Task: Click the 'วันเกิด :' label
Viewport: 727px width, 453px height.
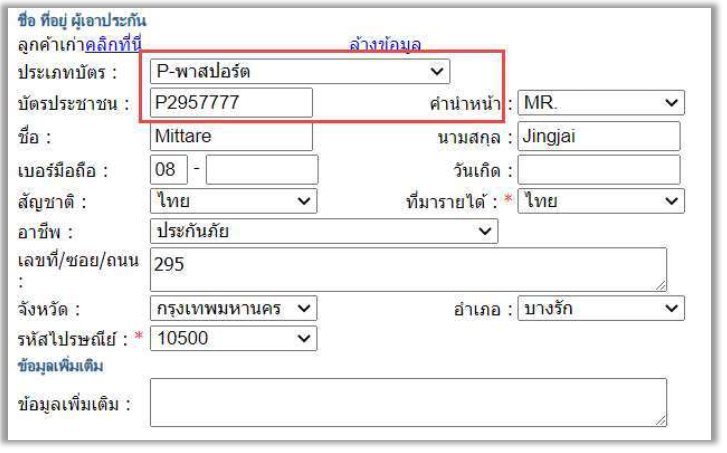Action: [x=483, y=171]
